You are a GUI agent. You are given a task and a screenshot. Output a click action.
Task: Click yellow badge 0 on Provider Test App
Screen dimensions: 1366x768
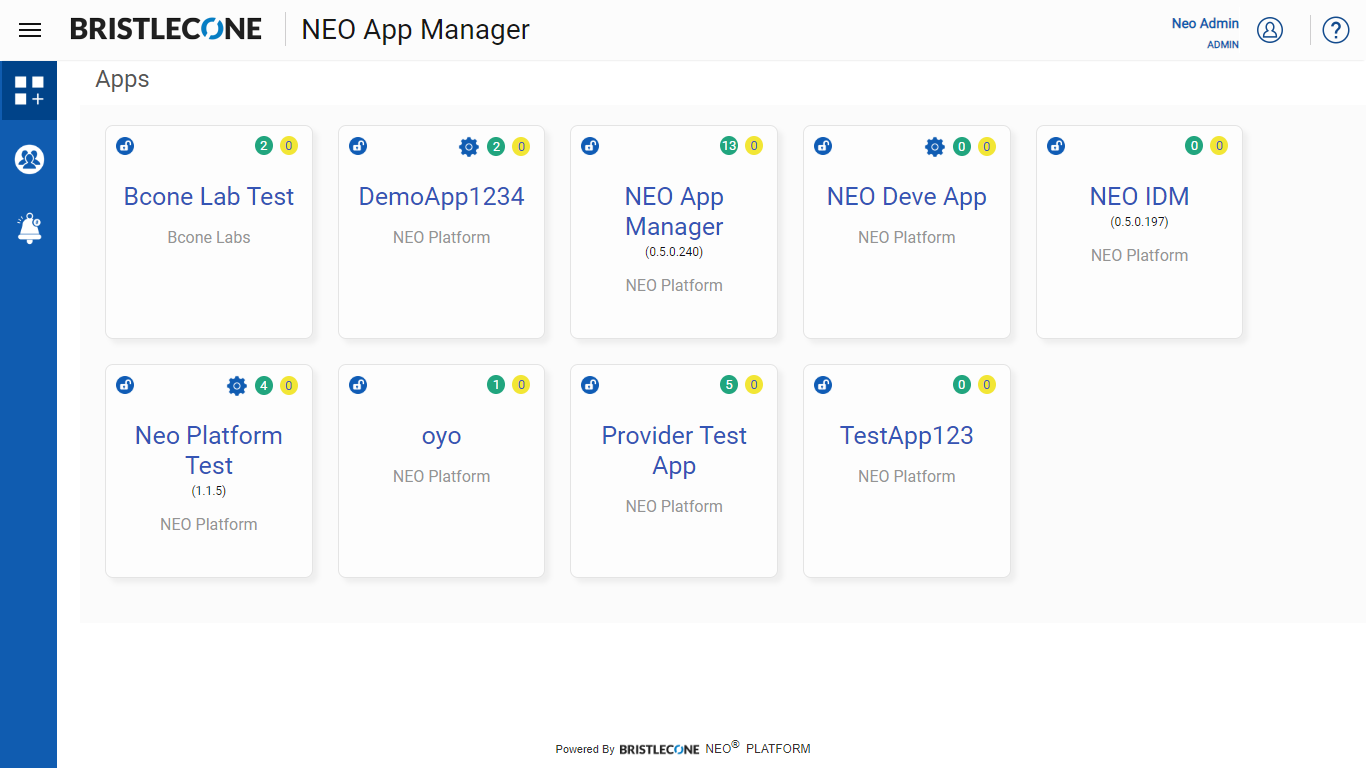tap(754, 385)
